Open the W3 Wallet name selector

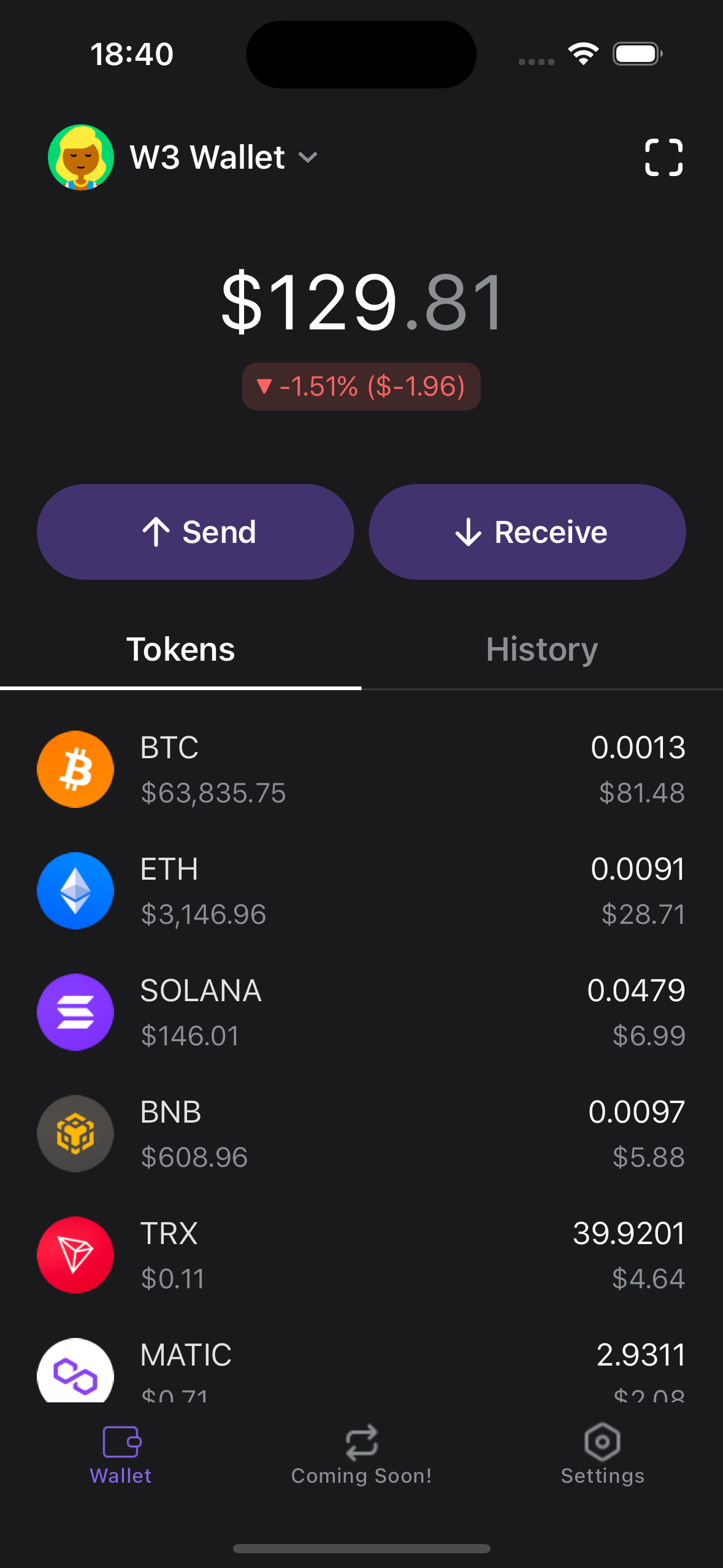207,157
